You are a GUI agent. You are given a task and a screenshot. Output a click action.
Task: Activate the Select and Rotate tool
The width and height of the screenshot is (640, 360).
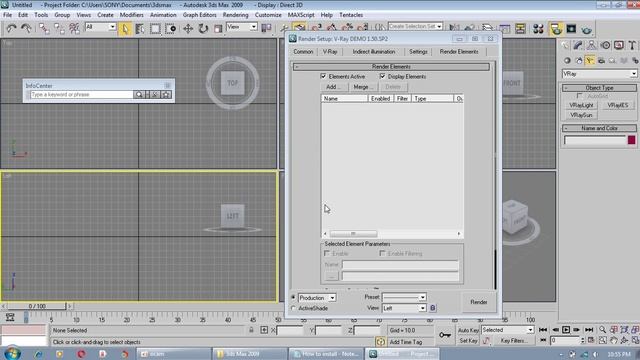203,29
